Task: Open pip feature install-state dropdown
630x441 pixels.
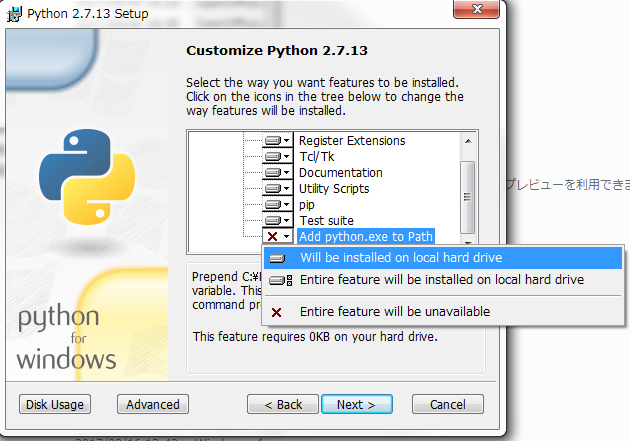Action: (277, 205)
